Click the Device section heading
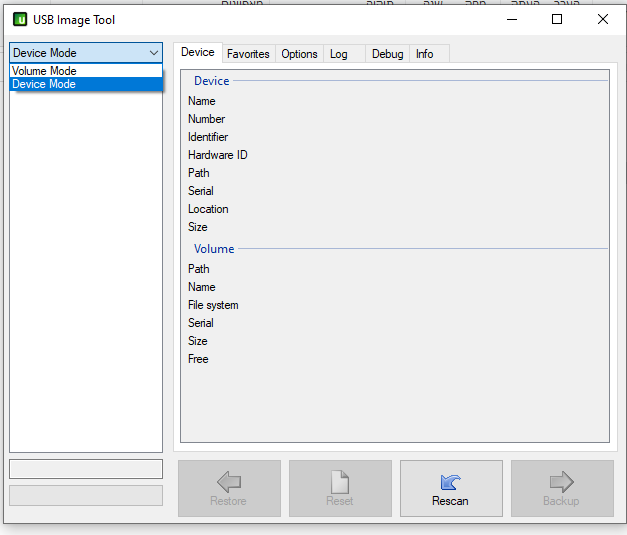 coord(212,81)
